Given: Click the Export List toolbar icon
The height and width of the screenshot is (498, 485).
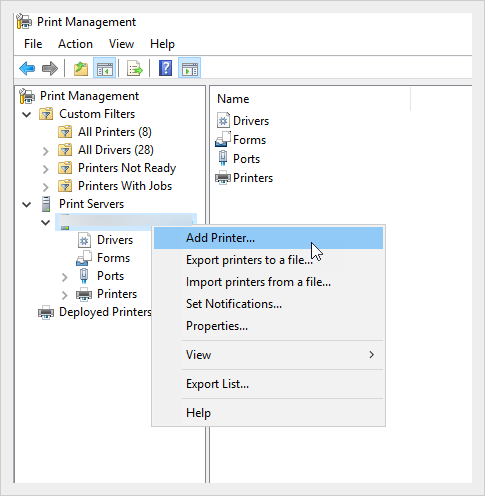Looking at the screenshot, I should 135,69.
